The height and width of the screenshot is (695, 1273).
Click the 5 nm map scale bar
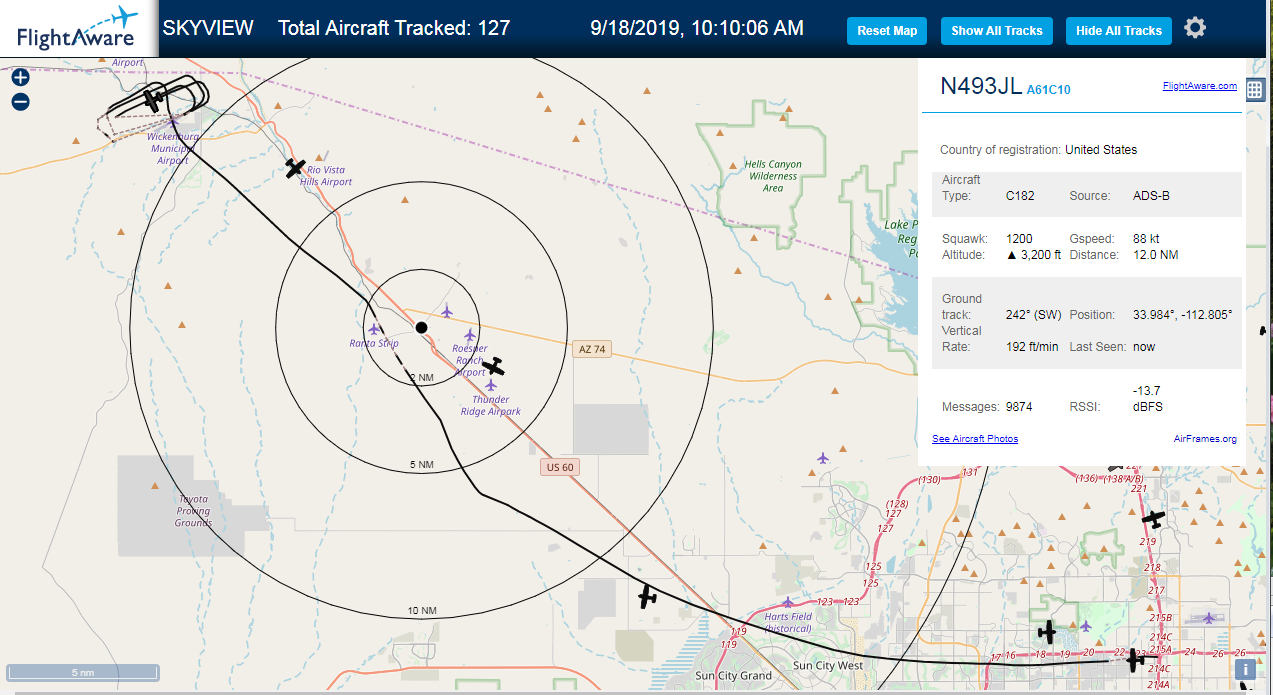click(83, 673)
